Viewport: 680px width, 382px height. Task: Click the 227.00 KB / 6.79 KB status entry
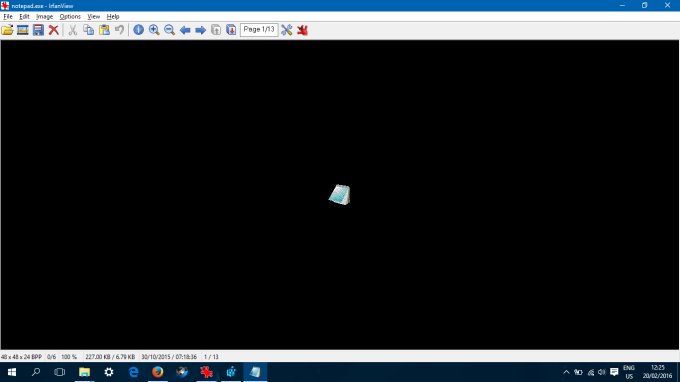[x=110, y=357]
